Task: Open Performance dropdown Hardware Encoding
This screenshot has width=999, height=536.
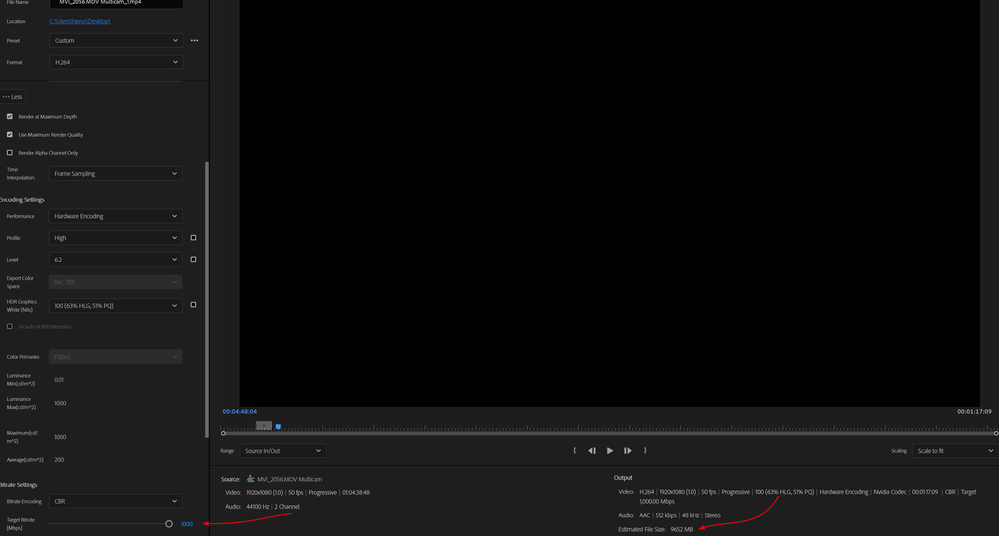Action: (x=115, y=216)
